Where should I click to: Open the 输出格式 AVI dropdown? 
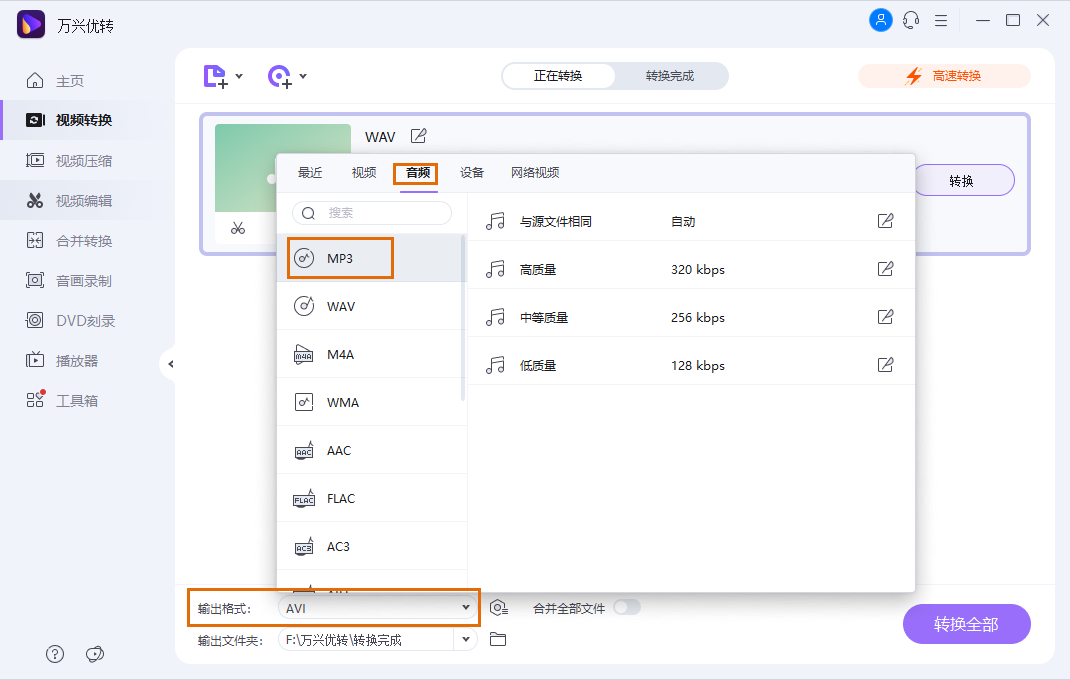377,608
